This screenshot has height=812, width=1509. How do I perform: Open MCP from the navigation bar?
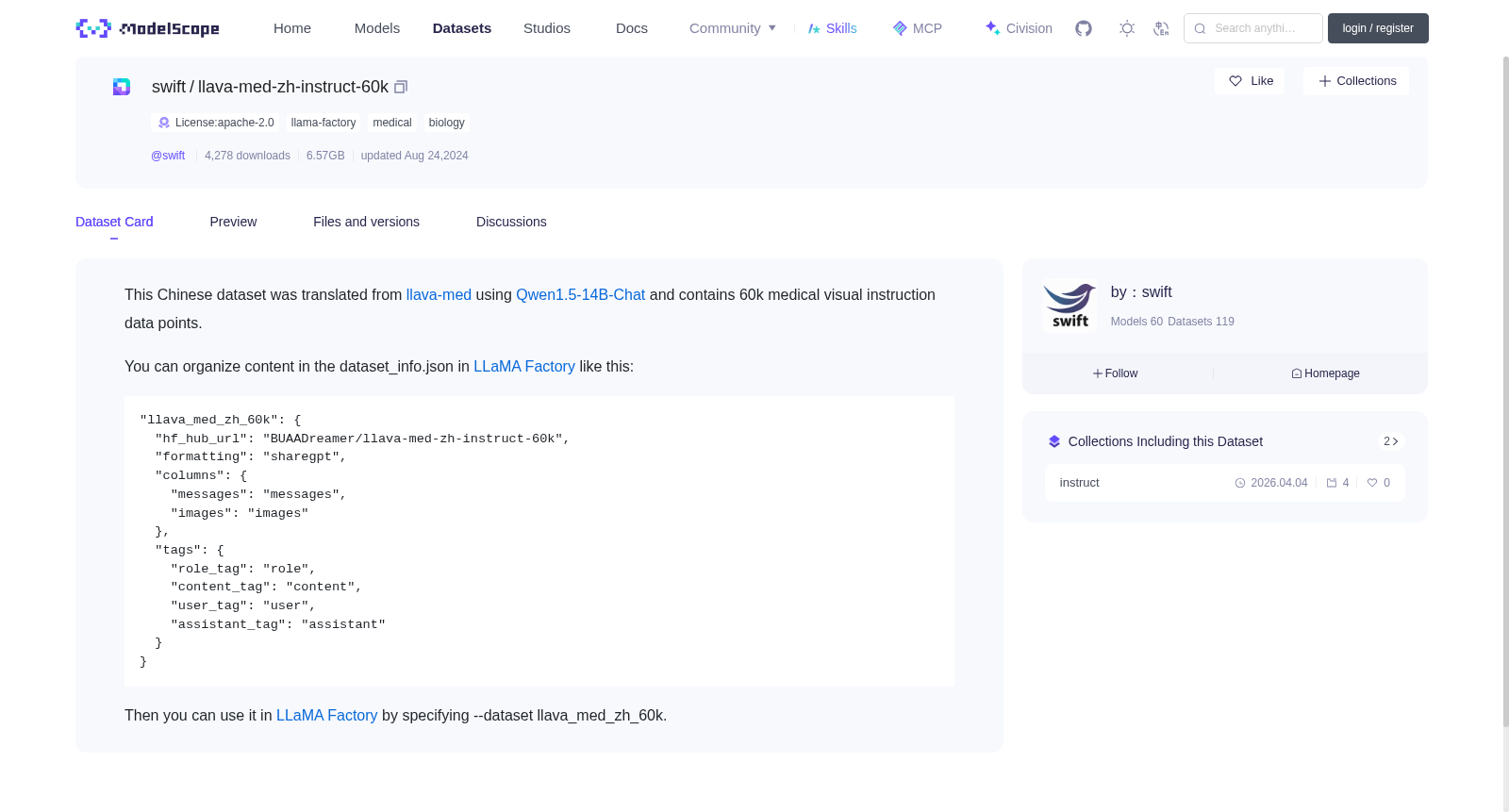(x=918, y=28)
